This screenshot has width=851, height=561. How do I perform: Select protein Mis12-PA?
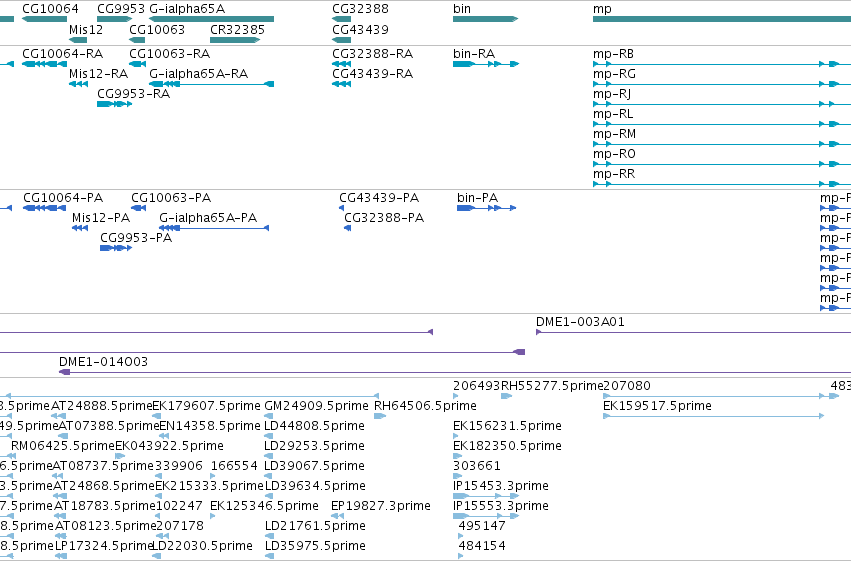(101, 218)
